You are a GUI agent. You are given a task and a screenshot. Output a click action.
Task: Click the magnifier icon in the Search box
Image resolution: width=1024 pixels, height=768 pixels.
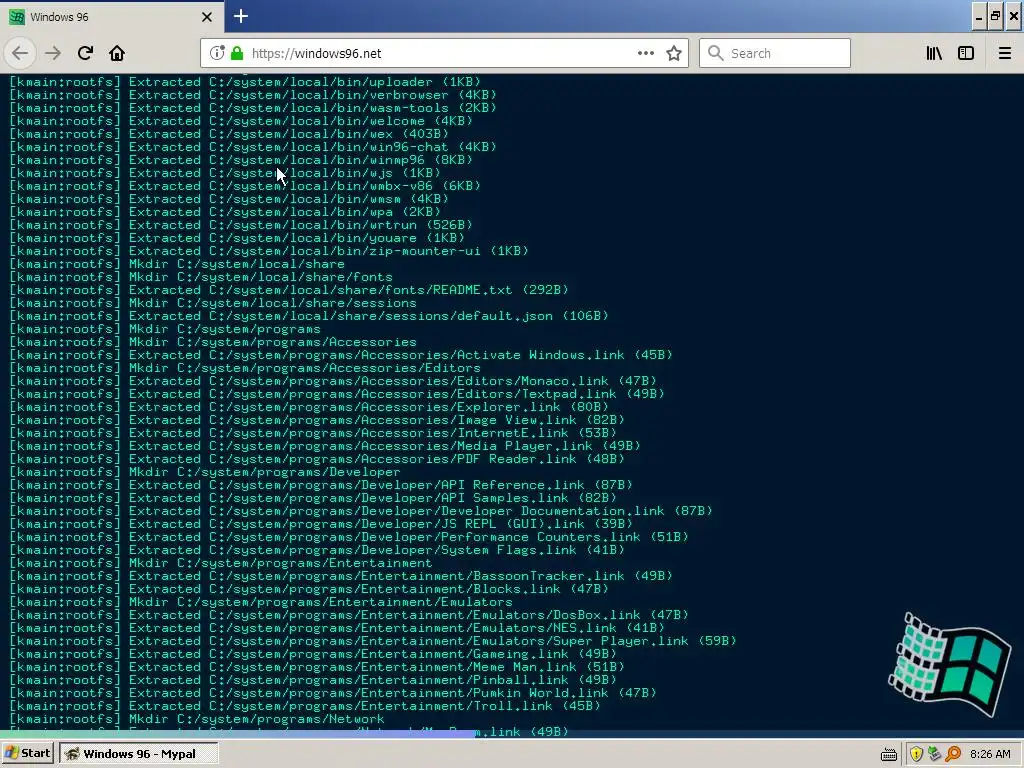coord(715,53)
